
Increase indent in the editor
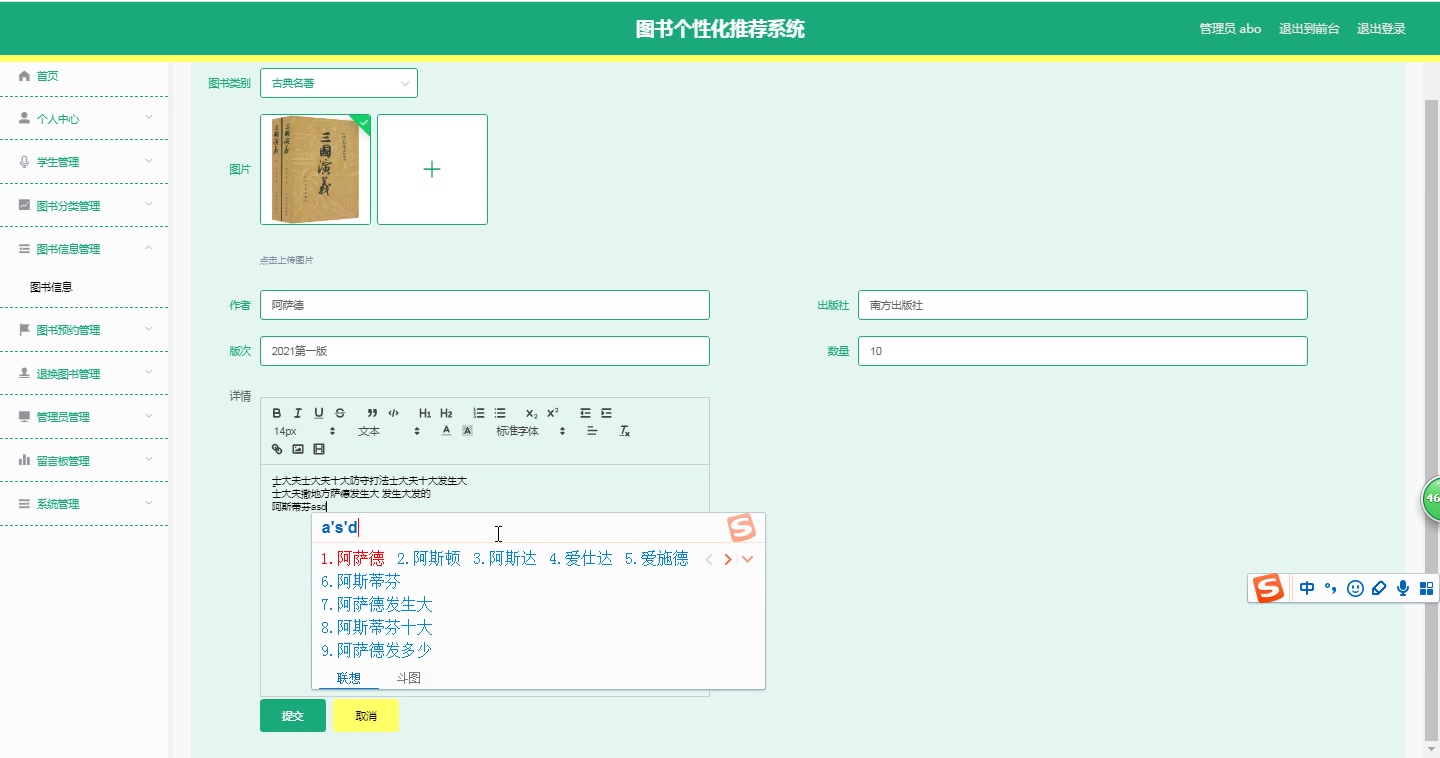pos(606,413)
